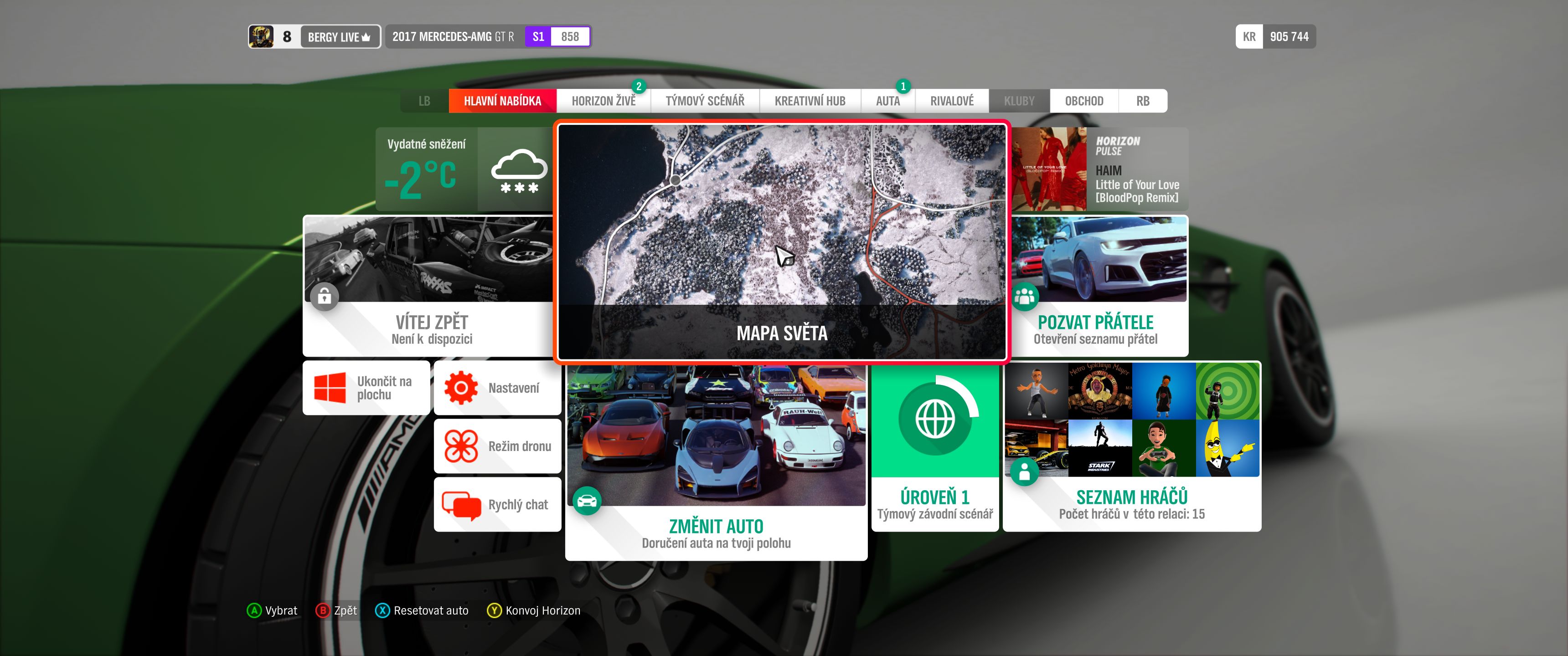Click the notification badge 2 on Horizon Živě

[639, 87]
